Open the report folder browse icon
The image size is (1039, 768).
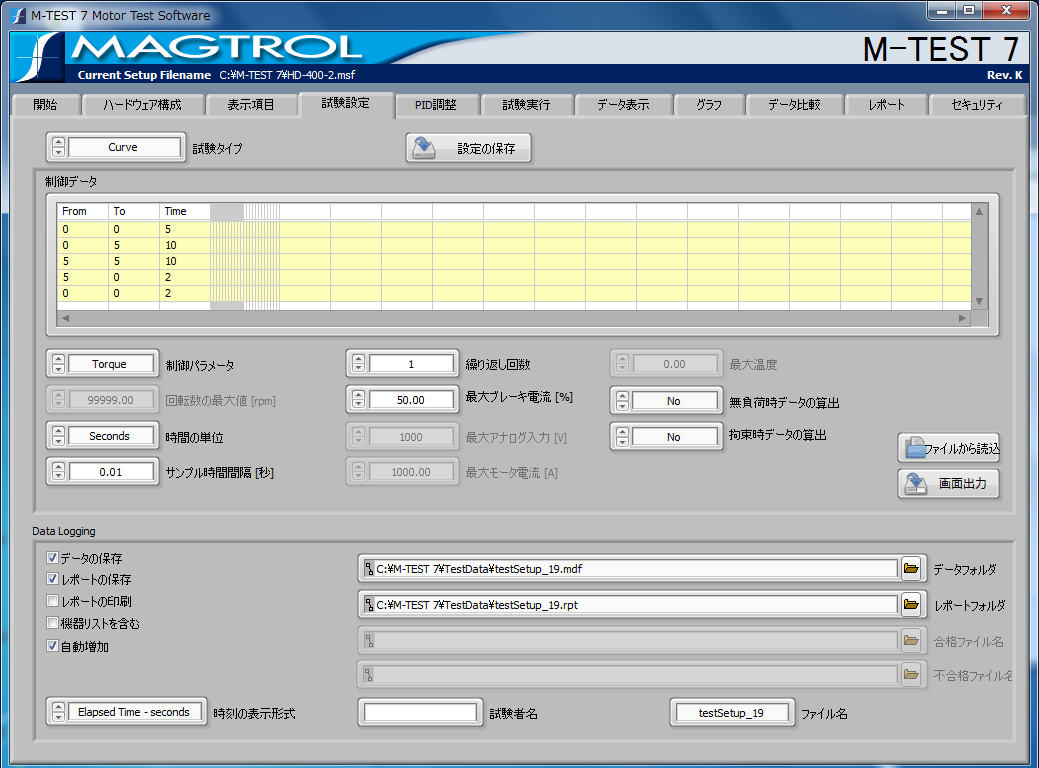click(911, 604)
